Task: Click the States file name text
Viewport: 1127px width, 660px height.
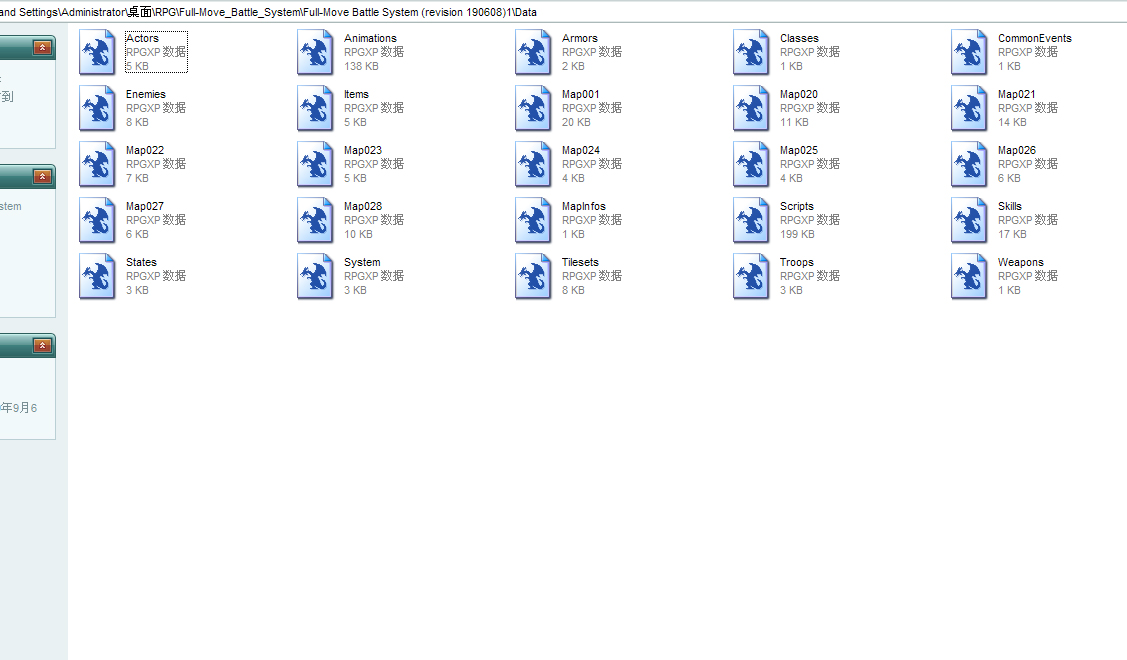Action: (x=141, y=262)
